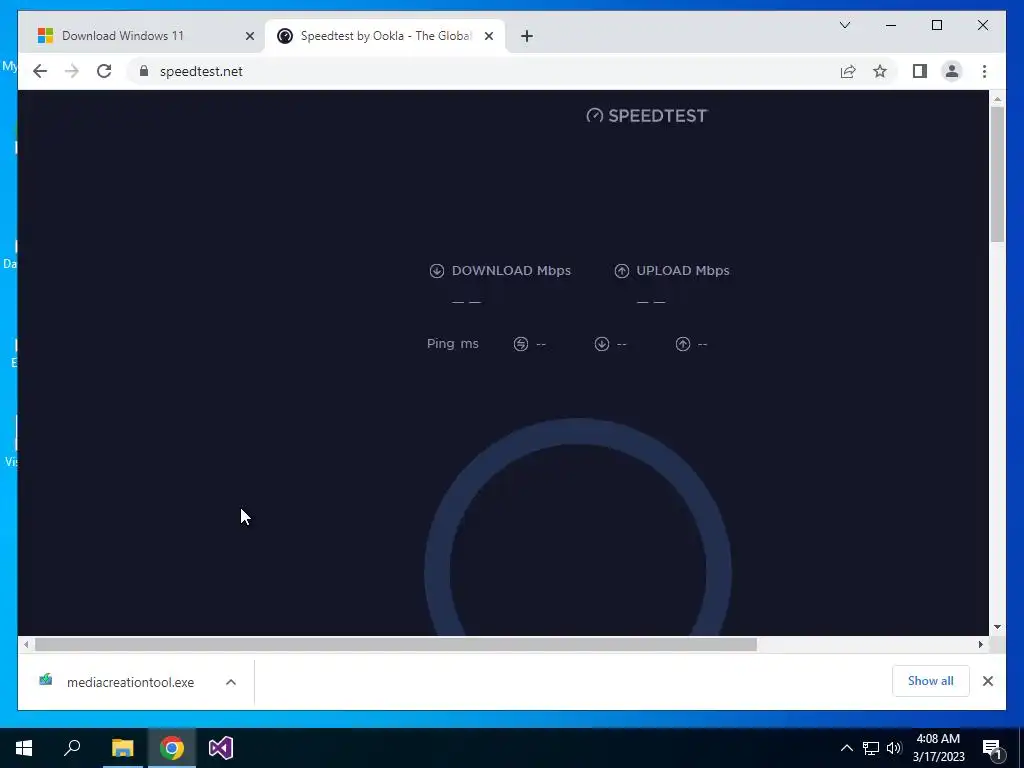This screenshot has width=1024, height=768.
Task: Open the notification center icon
Action: point(992,748)
